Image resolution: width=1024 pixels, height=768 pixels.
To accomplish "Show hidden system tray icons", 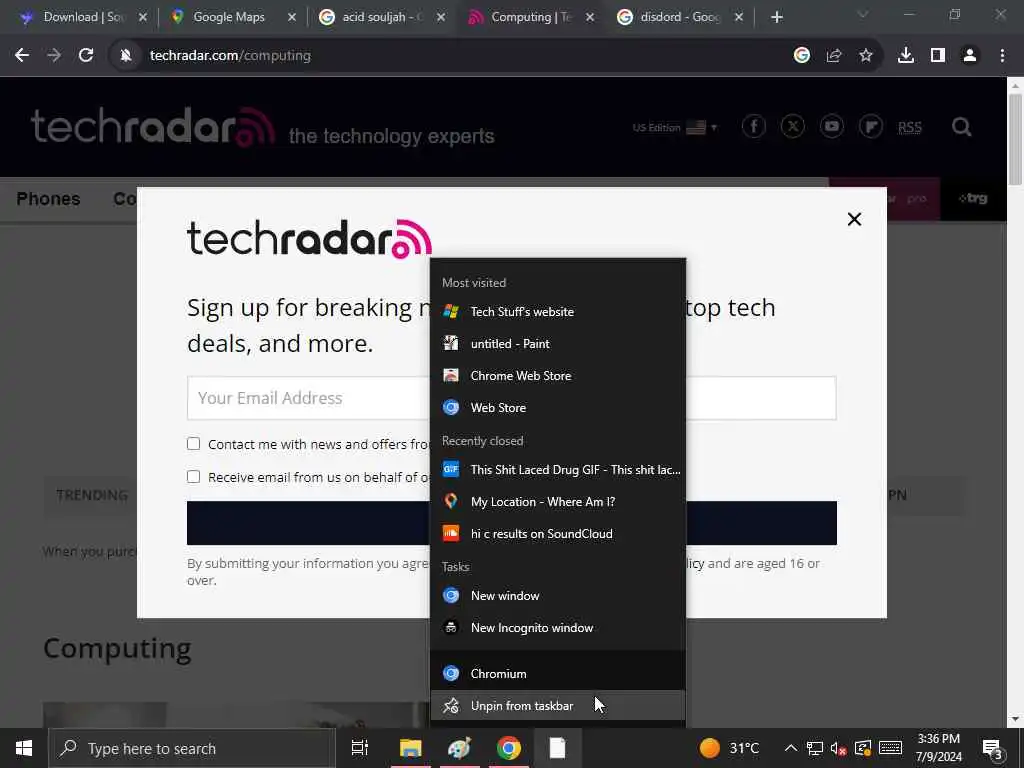I will point(790,748).
